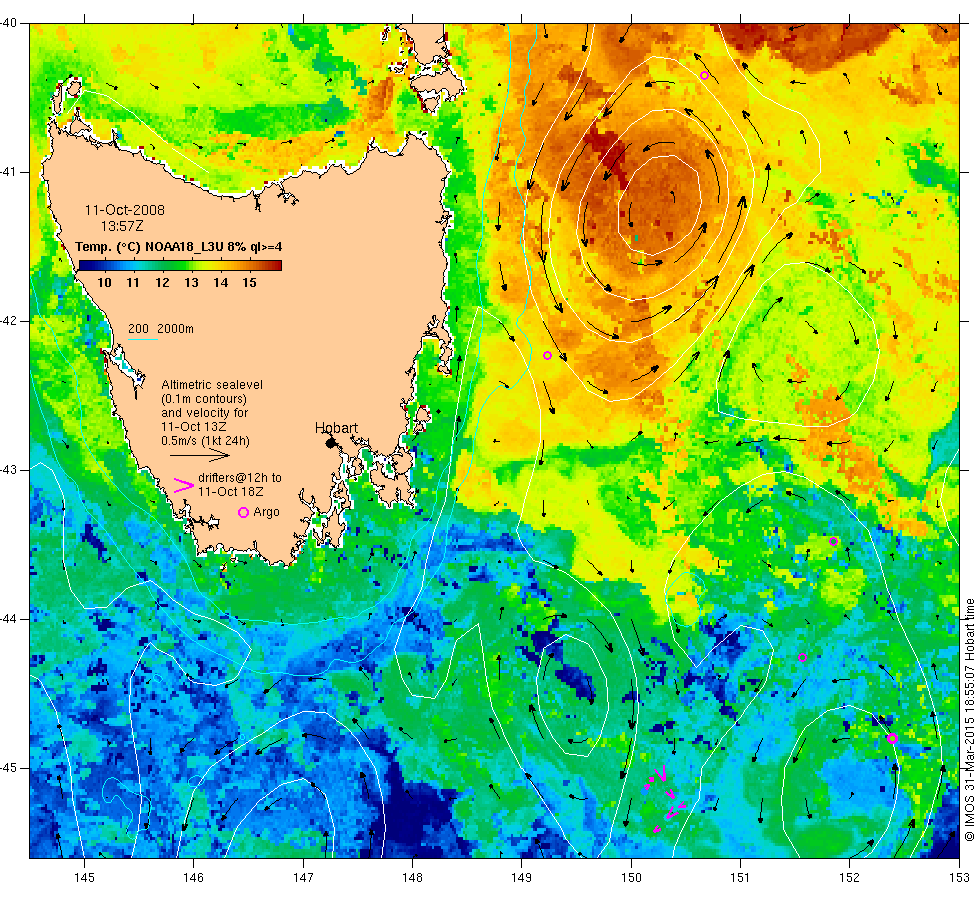Click color bar tick label '13'
Image resolution: width=980 pixels, height=900 pixels.
click(x=191, y=282)
